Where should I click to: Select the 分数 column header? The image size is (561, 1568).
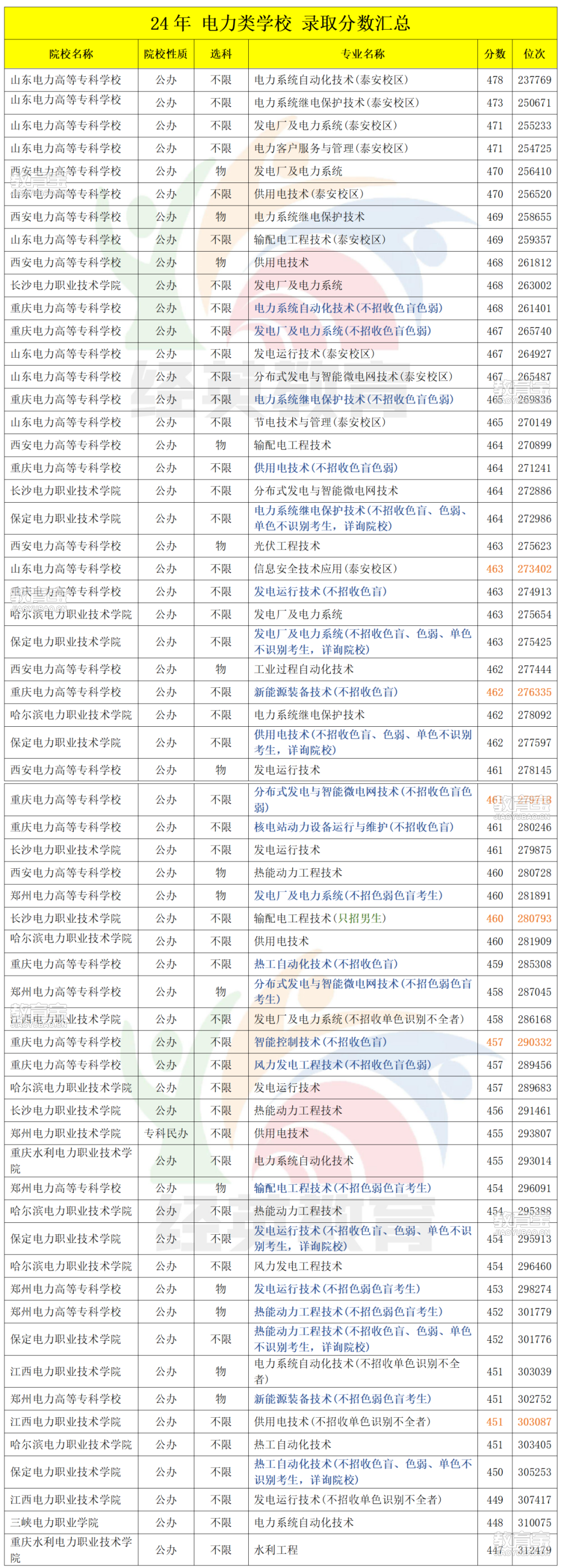[x=495, y=54]
